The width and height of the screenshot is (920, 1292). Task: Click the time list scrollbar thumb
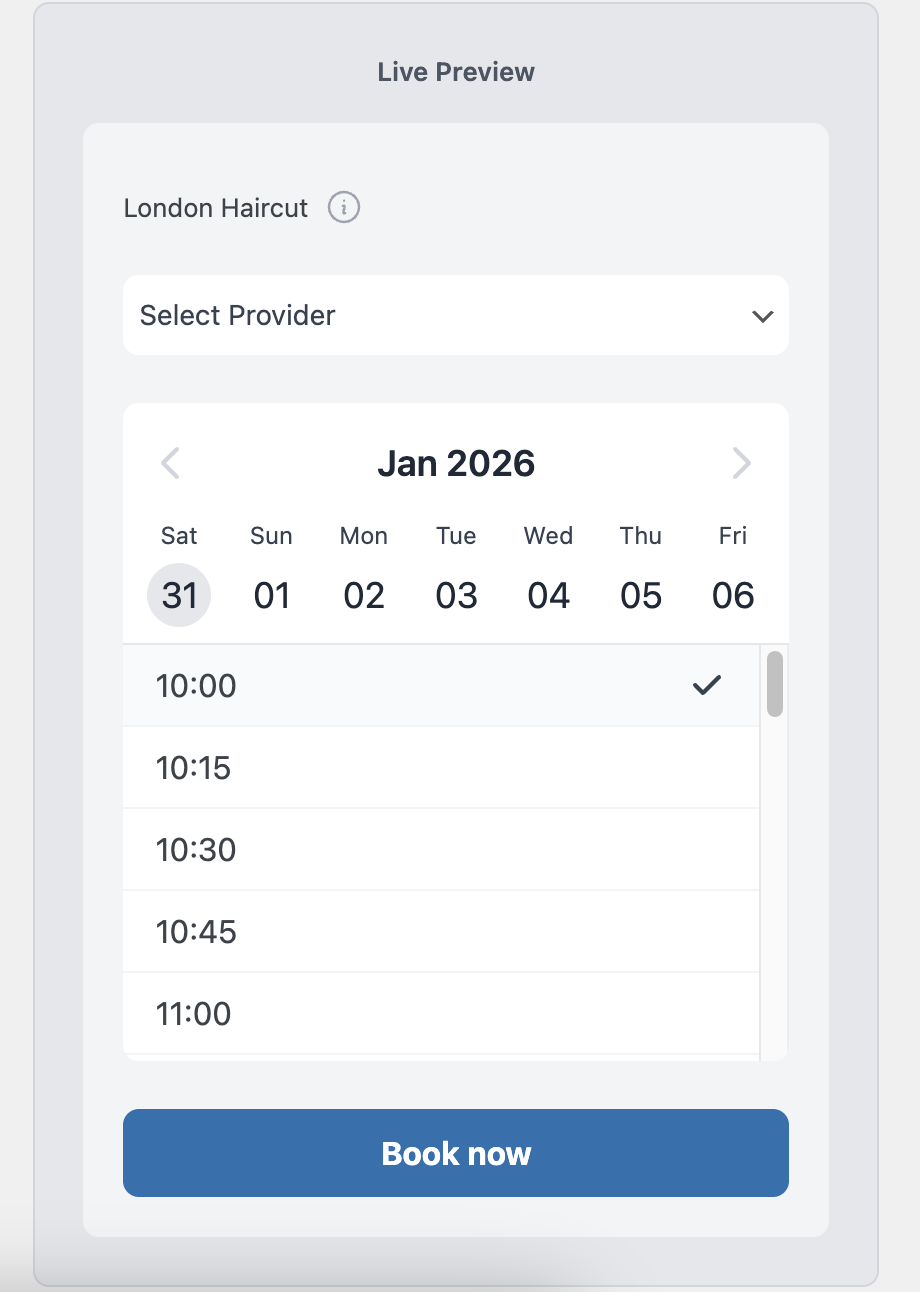pyautogui.click(x=775, y=684)
